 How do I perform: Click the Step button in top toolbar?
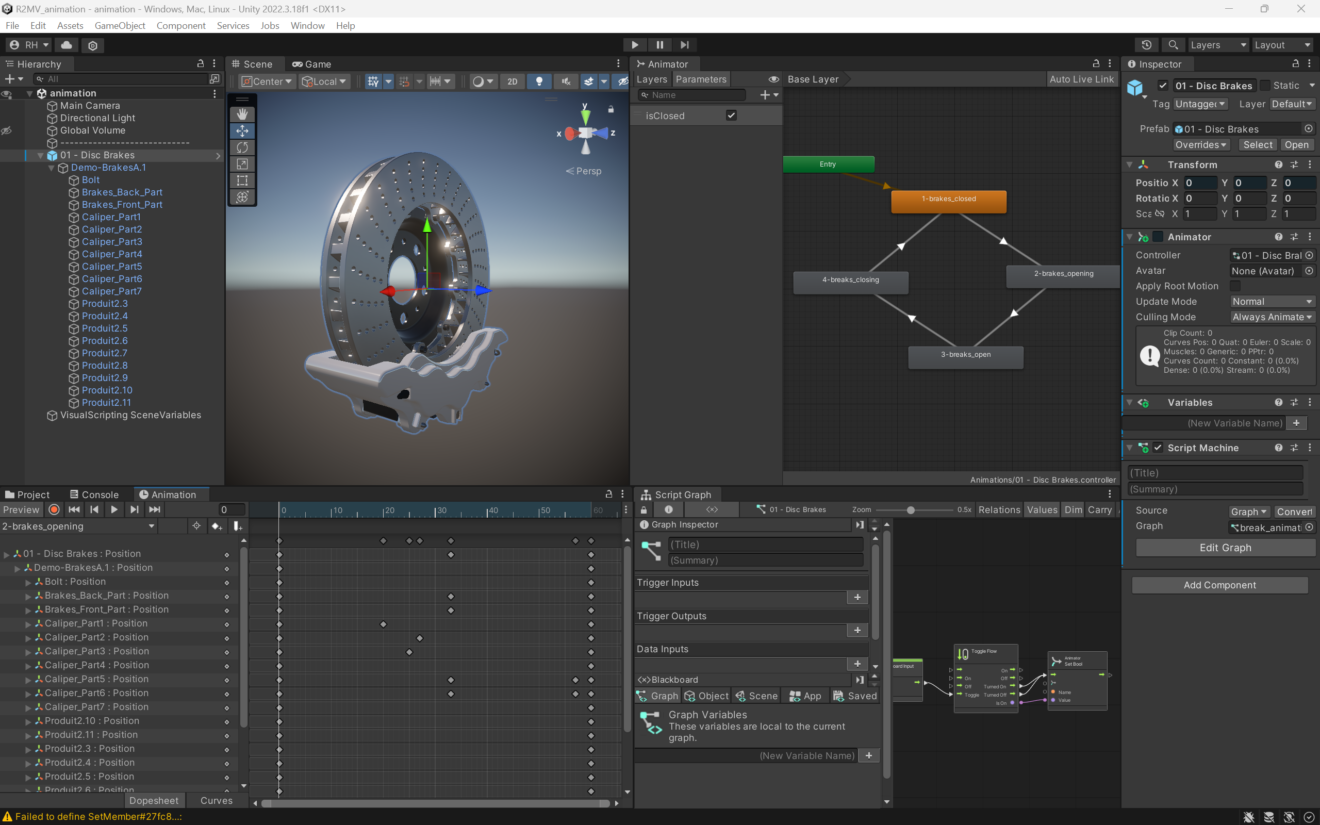pyautogui.click(x=685, y=45)
